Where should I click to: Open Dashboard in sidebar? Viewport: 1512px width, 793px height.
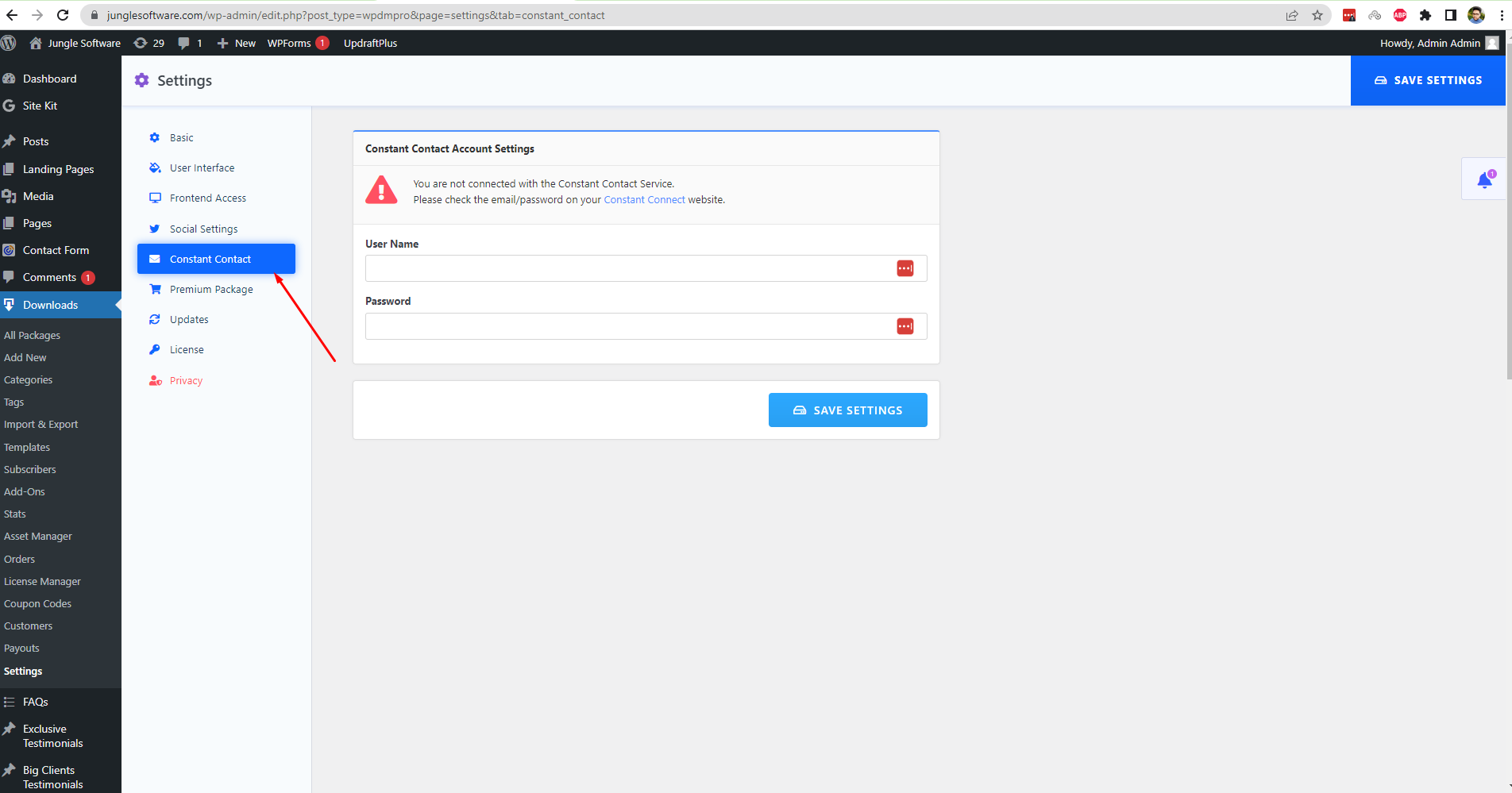pos(60,79)
